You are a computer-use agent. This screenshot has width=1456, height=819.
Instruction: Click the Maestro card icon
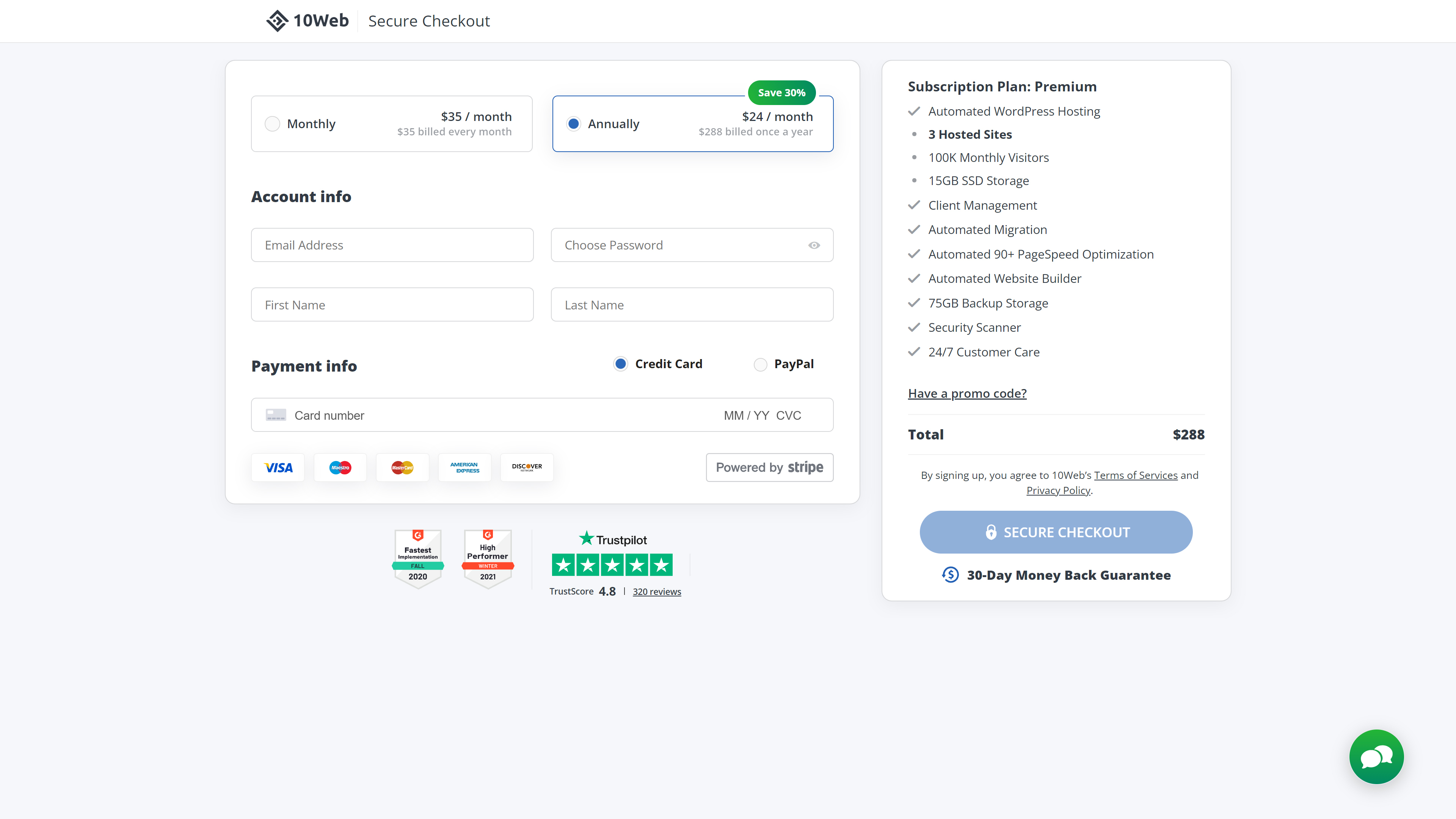click(x=340, y=468)
